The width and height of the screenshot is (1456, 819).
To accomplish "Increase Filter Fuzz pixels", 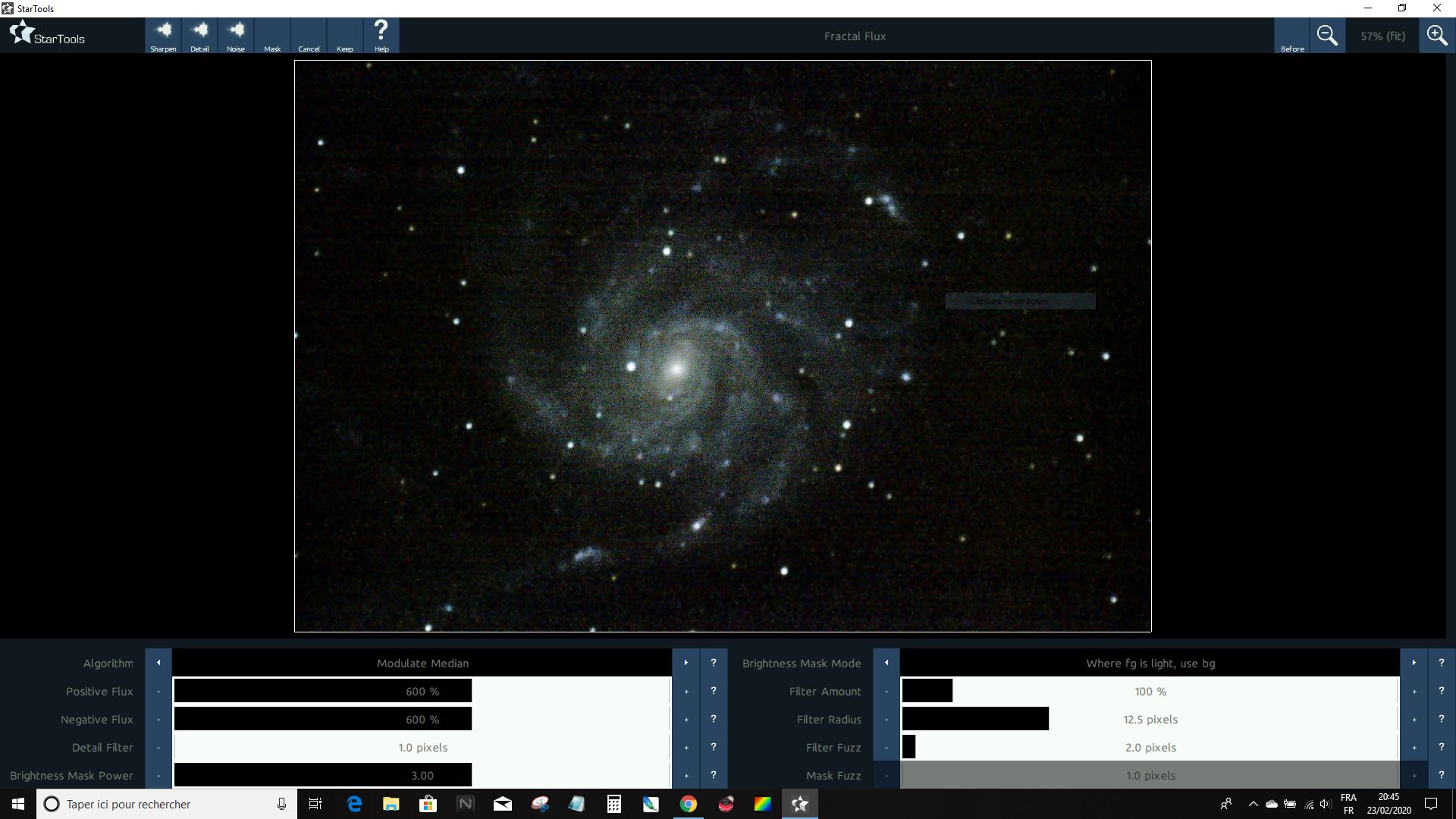I will [1414, 747].
